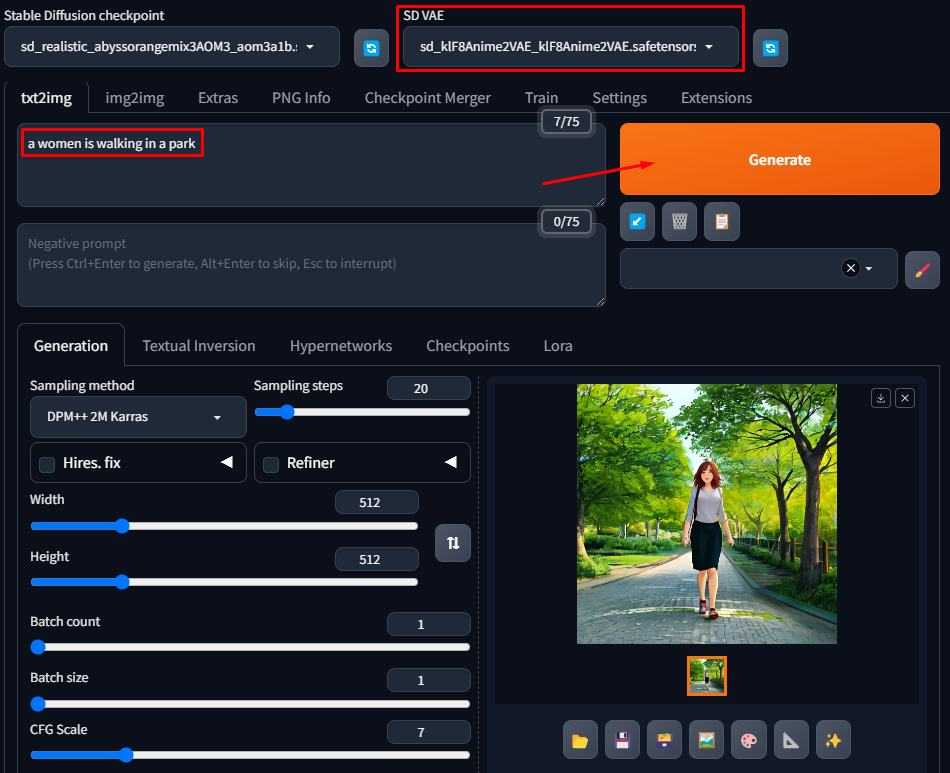Open the output folder with the folder icon
This screenshot has width=950, height=773.
coord(580,740)
